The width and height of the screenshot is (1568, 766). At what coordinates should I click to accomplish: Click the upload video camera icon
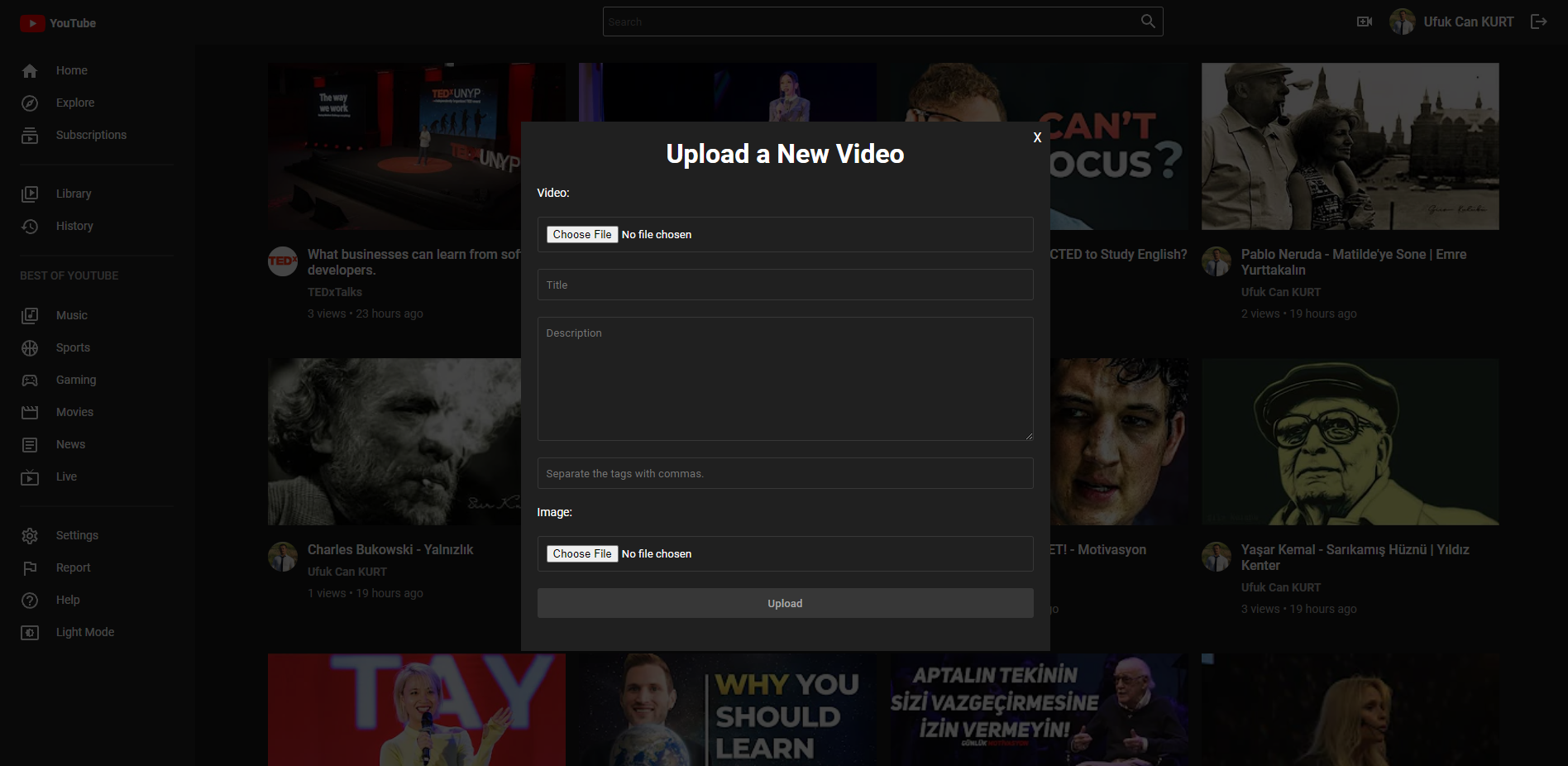pos(1365,22)
